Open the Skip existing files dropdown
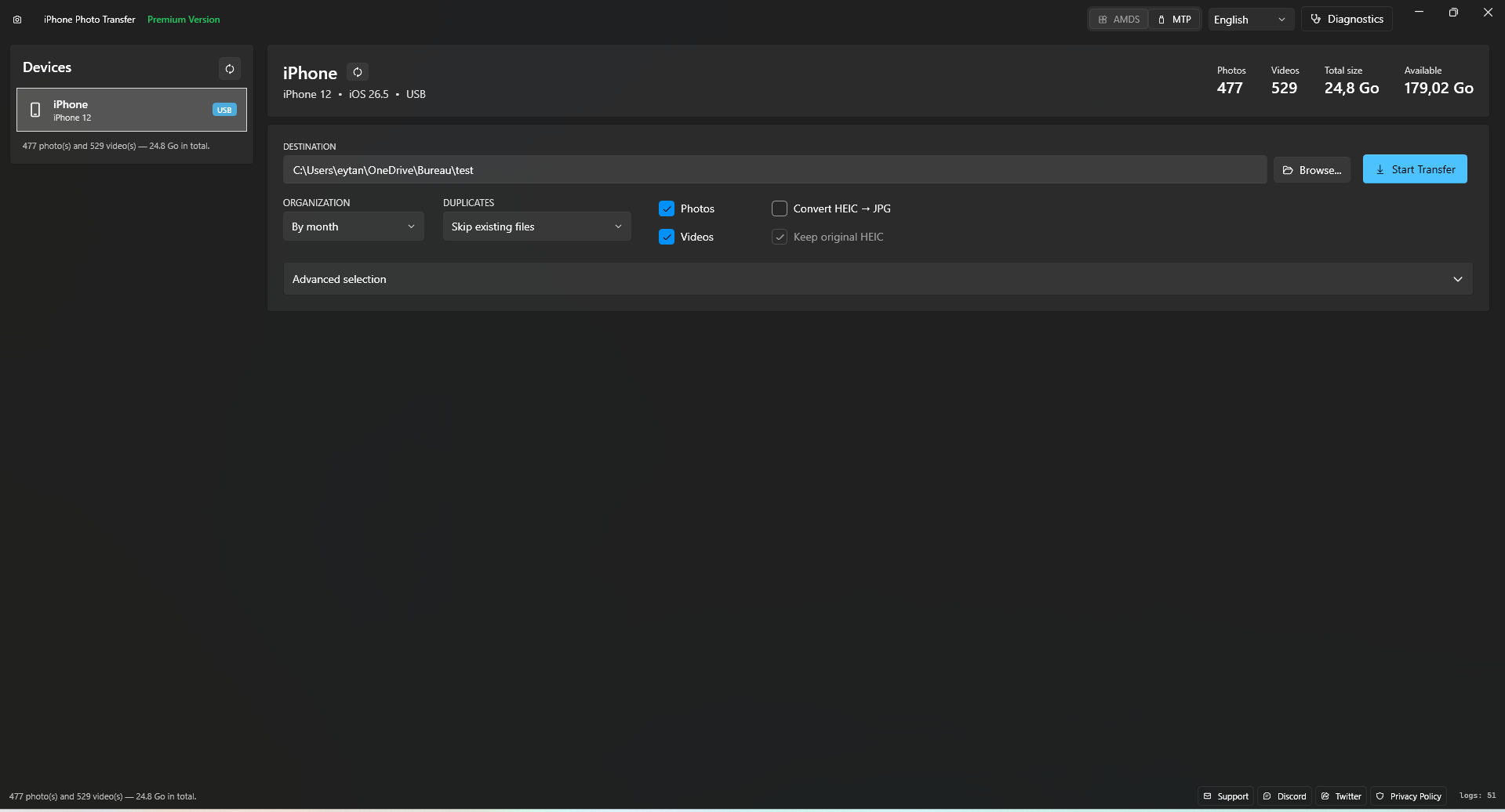1505x812 pixels. [536, 227]
